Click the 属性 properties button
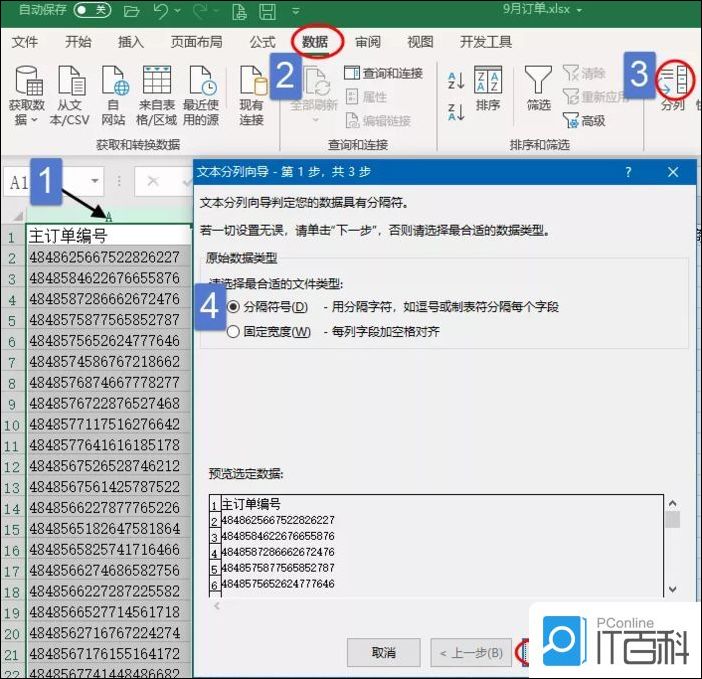The height and width of the screenshot is (679, 702). pyautogui.click(x=366, y=97)
